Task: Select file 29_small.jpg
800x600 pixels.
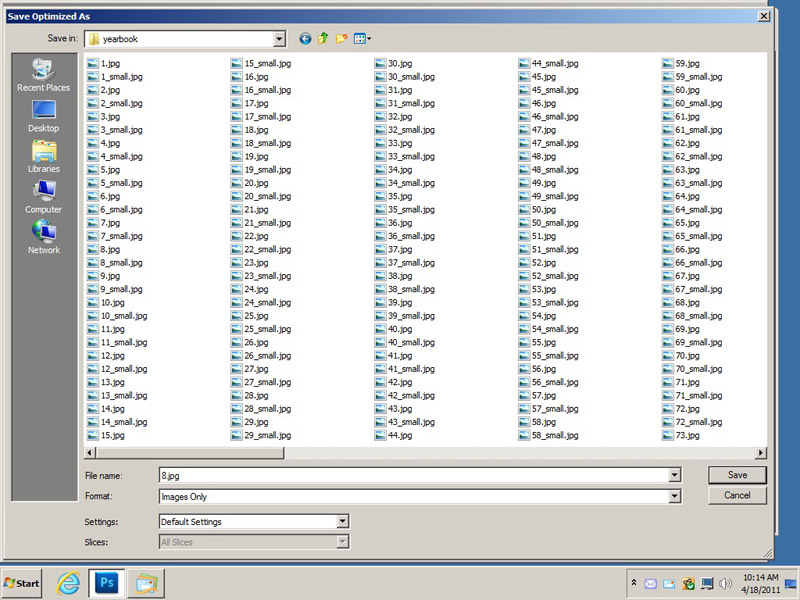Action: tap(261, 435)
